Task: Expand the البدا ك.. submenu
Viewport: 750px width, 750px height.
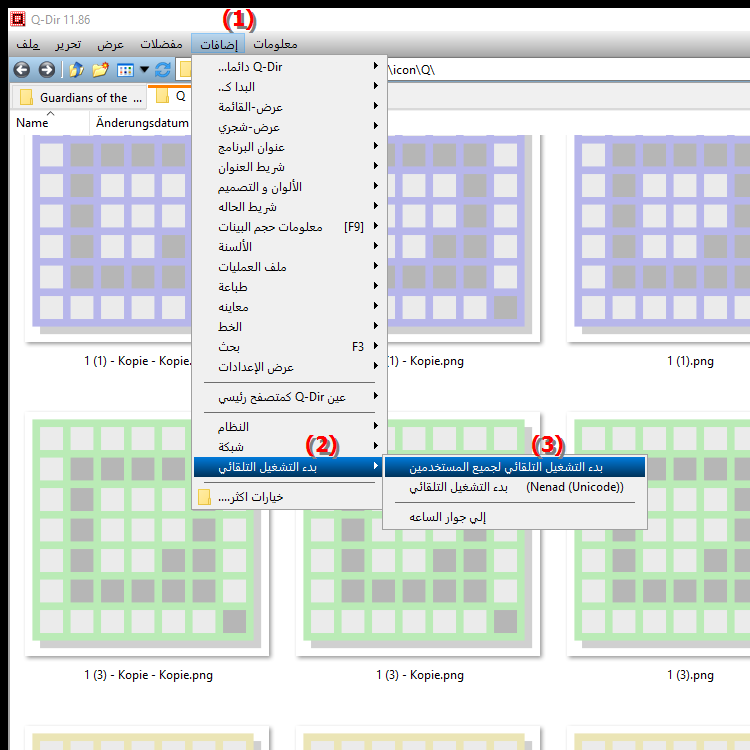Action: (288, 87)
